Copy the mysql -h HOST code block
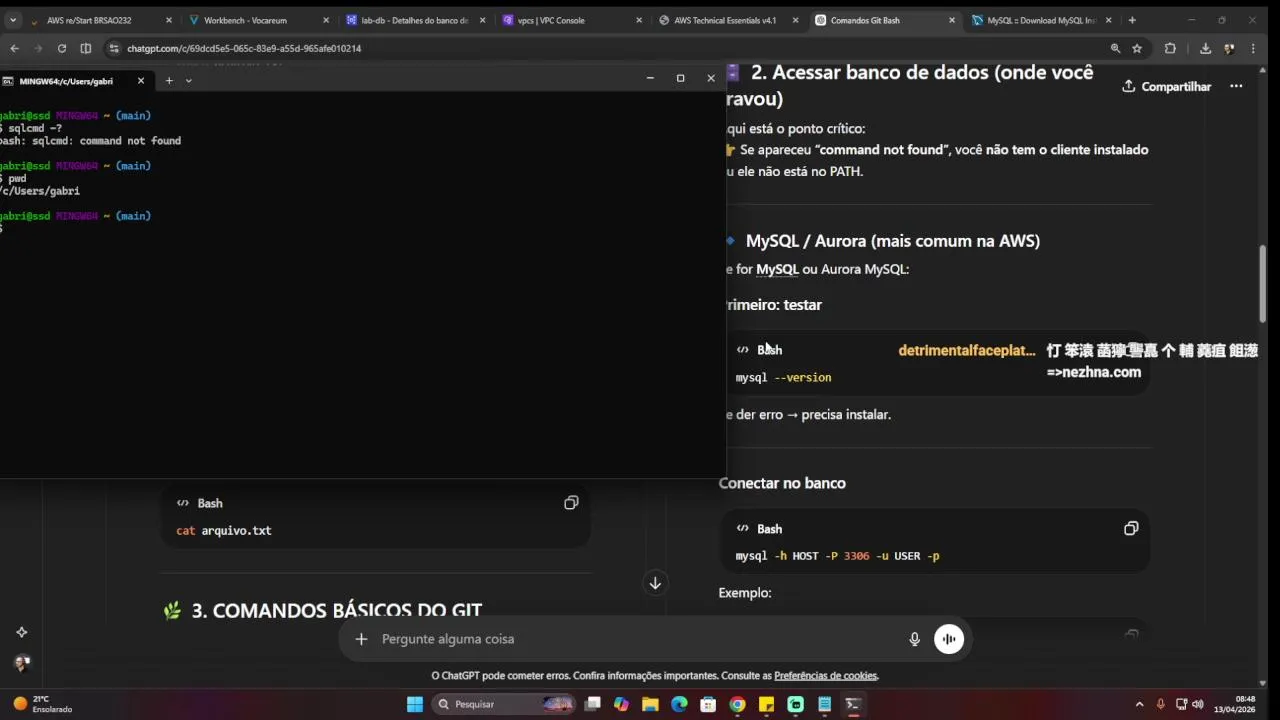 click(x=1131, y=528)
